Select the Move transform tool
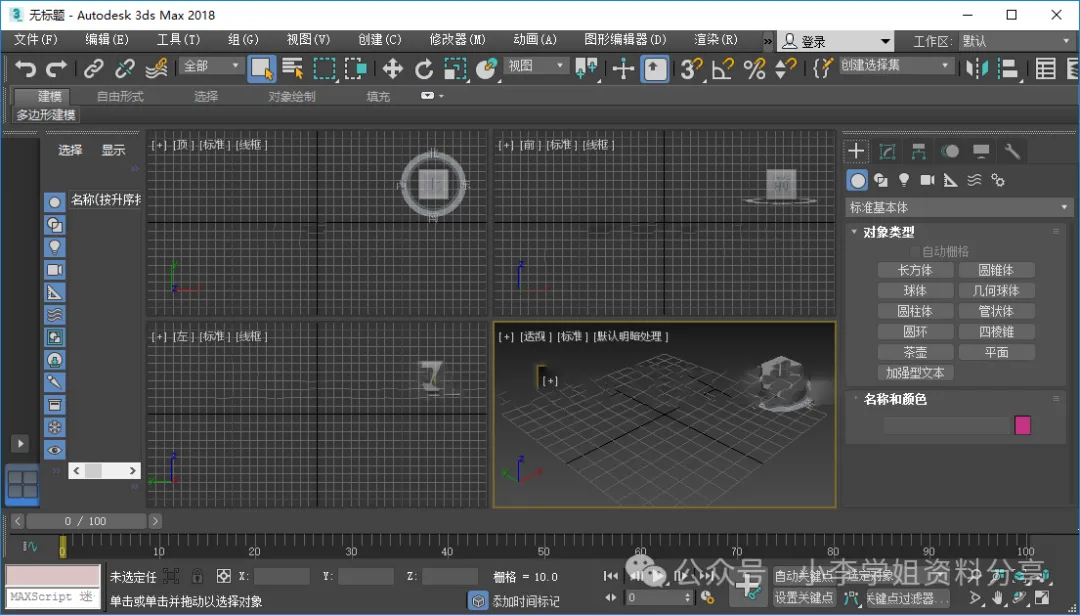1080x615 pixels. 393,68
